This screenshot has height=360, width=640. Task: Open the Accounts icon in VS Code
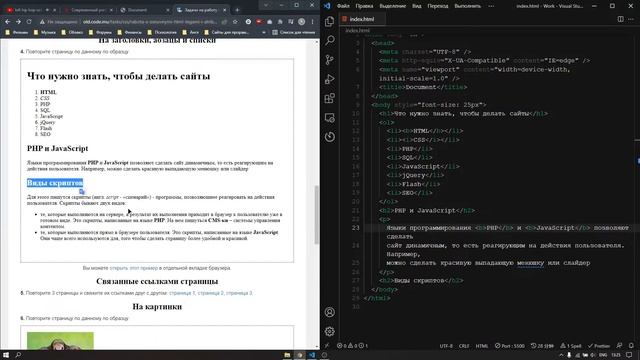(x=329, y=312)
